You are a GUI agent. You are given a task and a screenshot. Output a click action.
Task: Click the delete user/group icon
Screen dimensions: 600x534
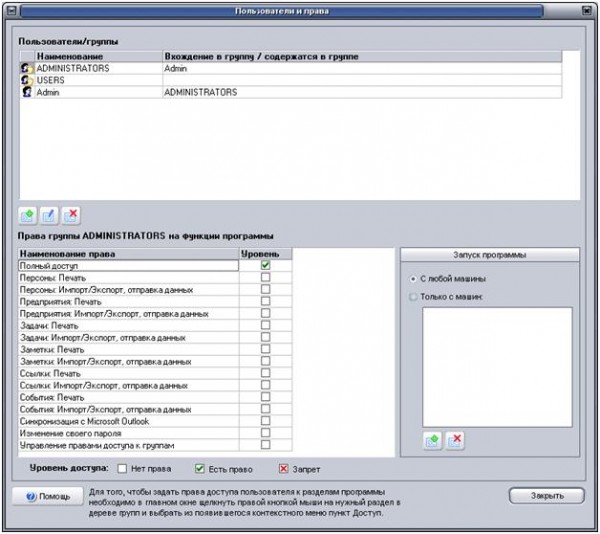[x=71, y=216]
